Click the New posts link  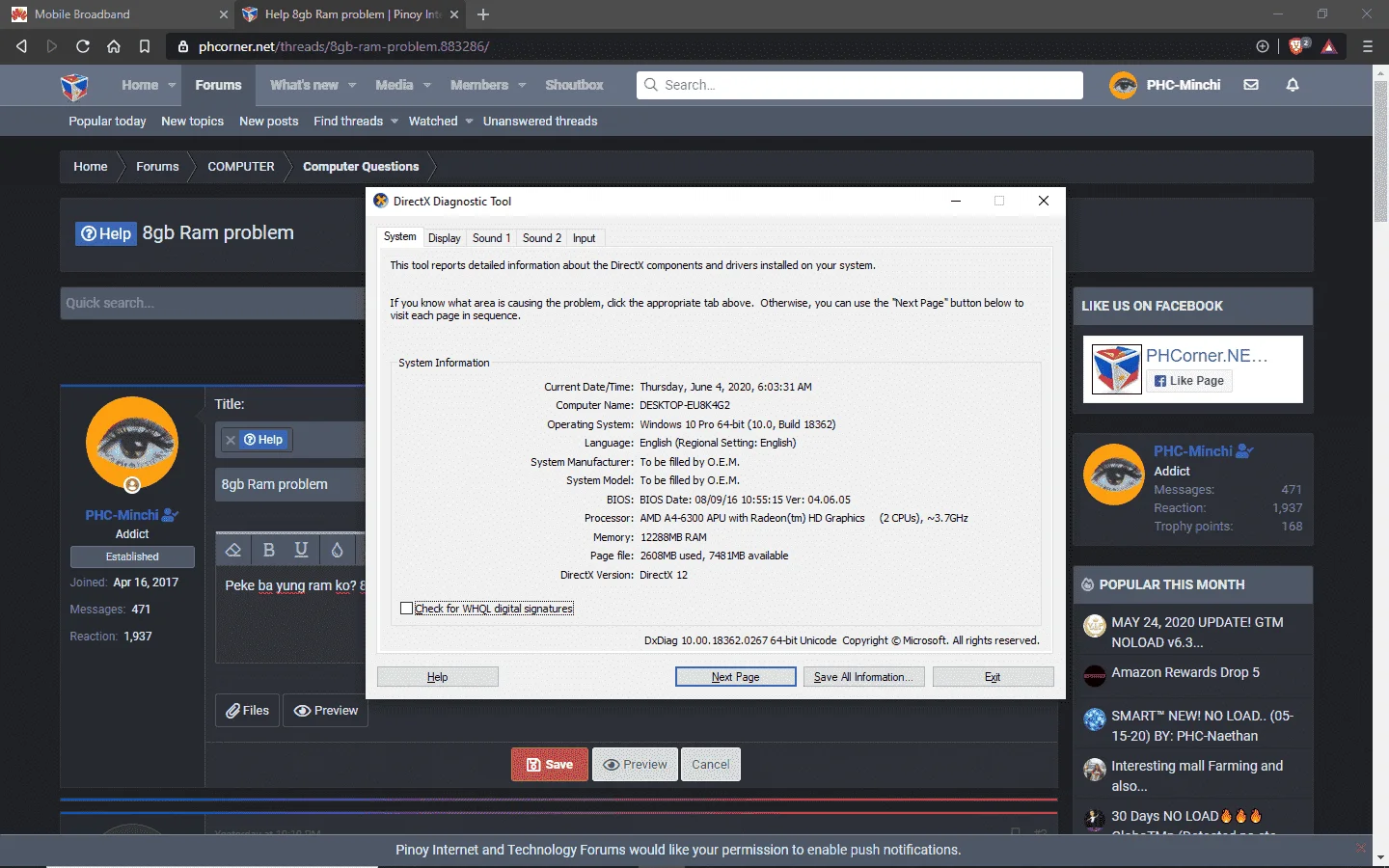pyautogui.click(x=269, y=122)
